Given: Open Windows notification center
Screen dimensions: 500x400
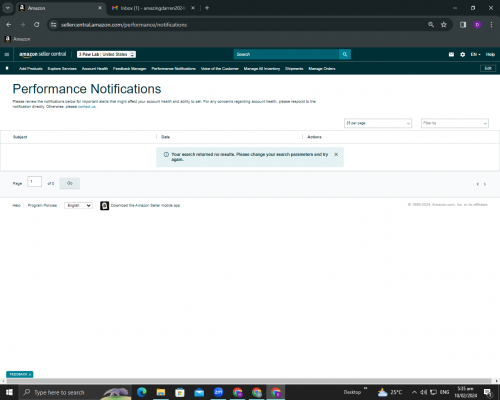Looking at the screenshot, I should (488, 393).
